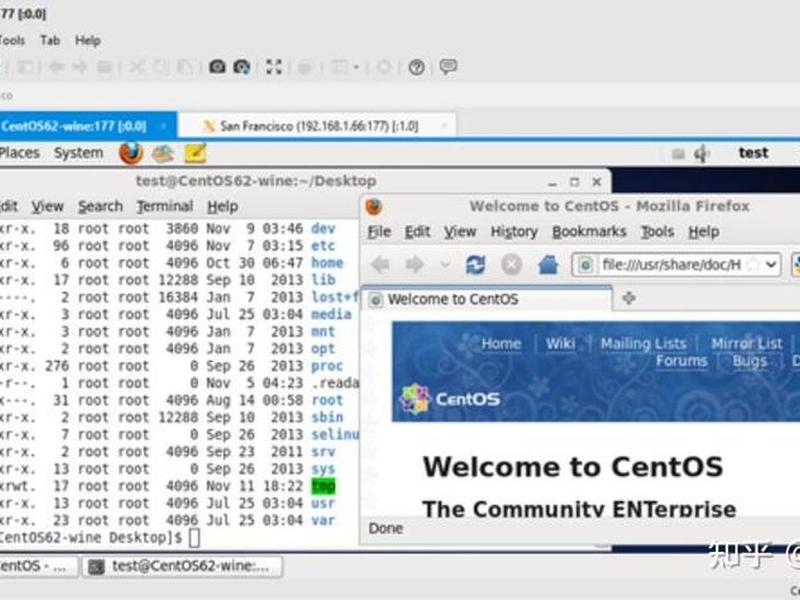Click the grayed-out left arrow in top toolbar
The width and height of the screenshot is (800, 600).
tap(56, 67)
